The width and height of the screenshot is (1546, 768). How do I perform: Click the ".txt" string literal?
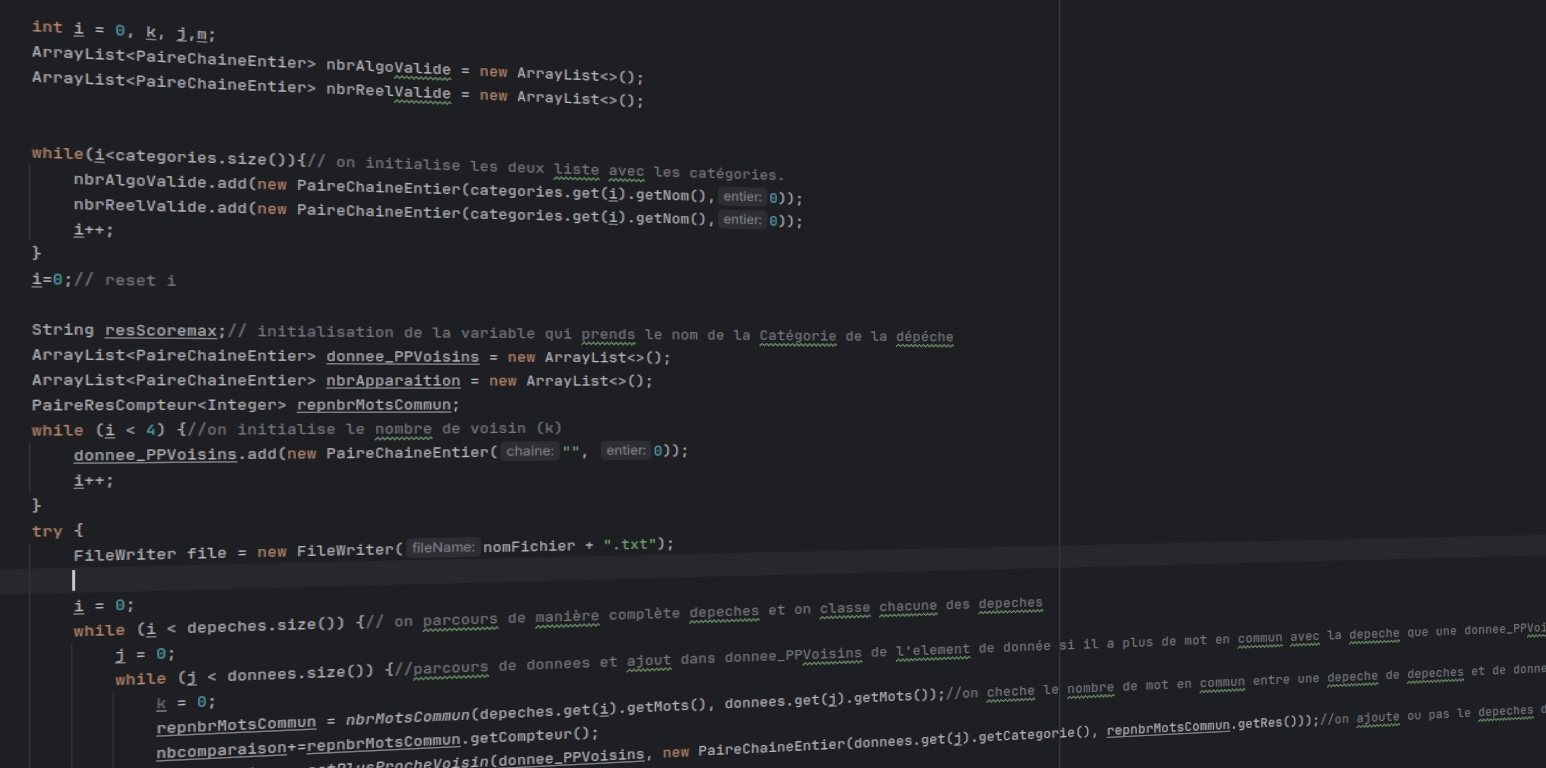click(x=634, y=545)
